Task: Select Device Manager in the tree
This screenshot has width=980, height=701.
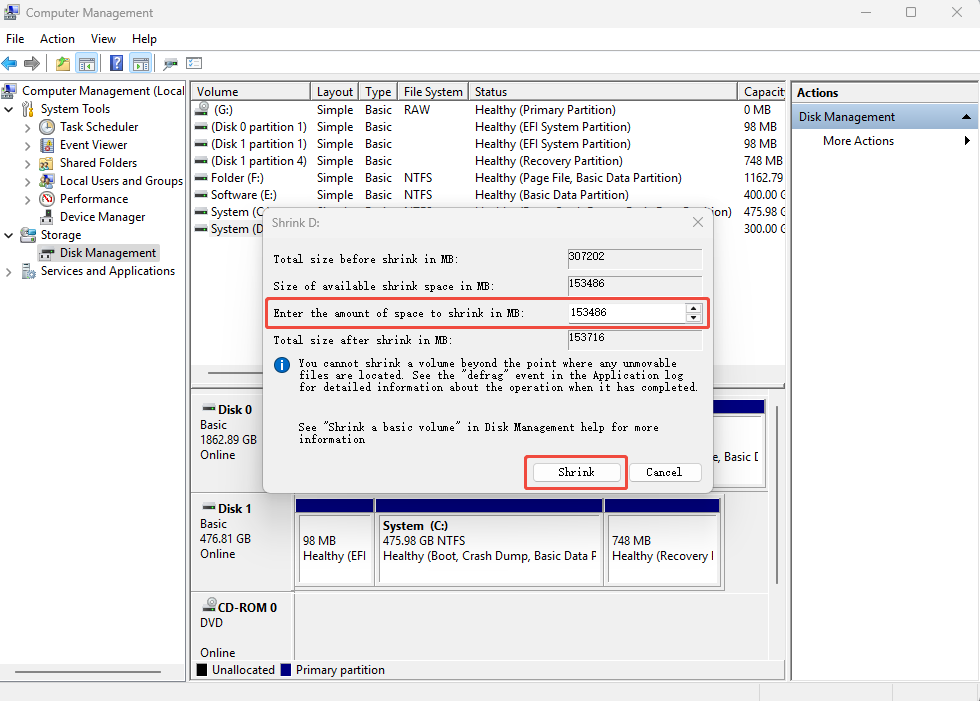Action: click(102, 217)
